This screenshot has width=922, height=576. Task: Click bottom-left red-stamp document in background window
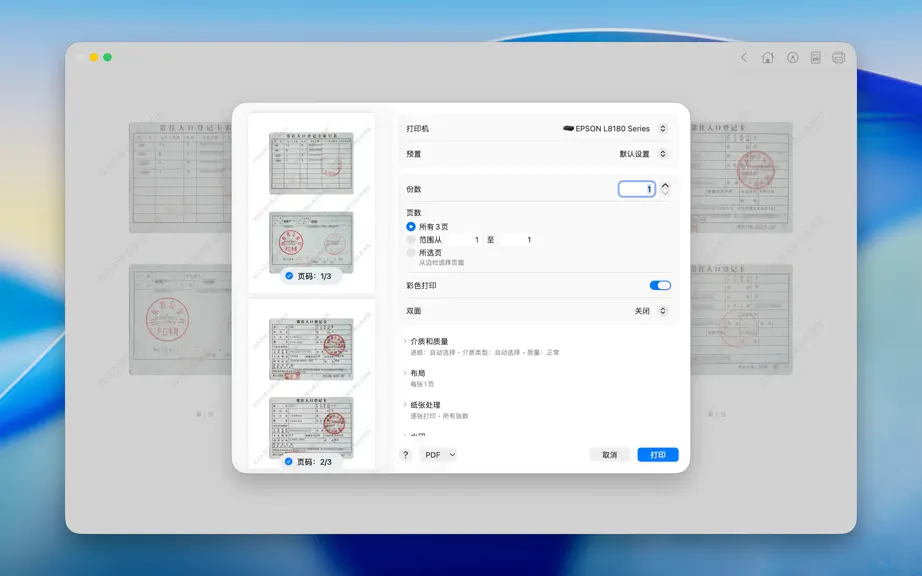[181, 319]
